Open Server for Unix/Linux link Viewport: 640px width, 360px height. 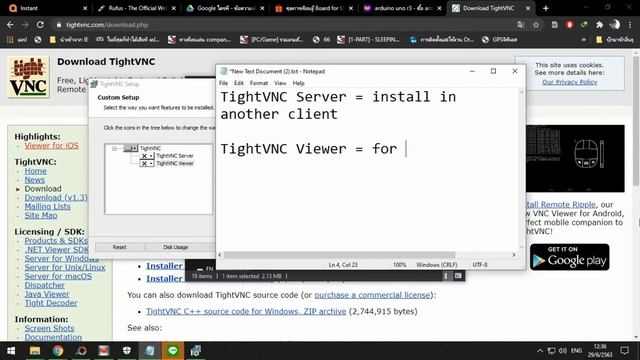click(x=65, y=267)
